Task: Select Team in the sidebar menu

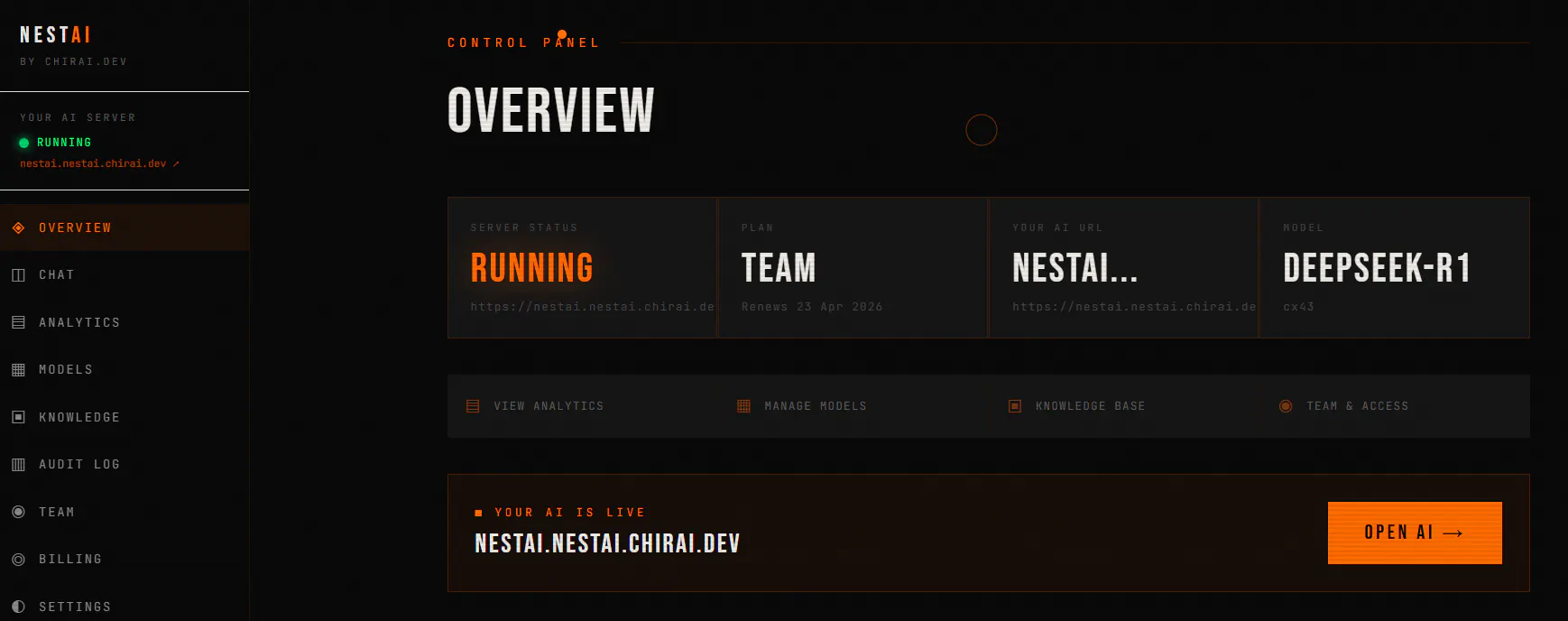Action: pos(125,512)
